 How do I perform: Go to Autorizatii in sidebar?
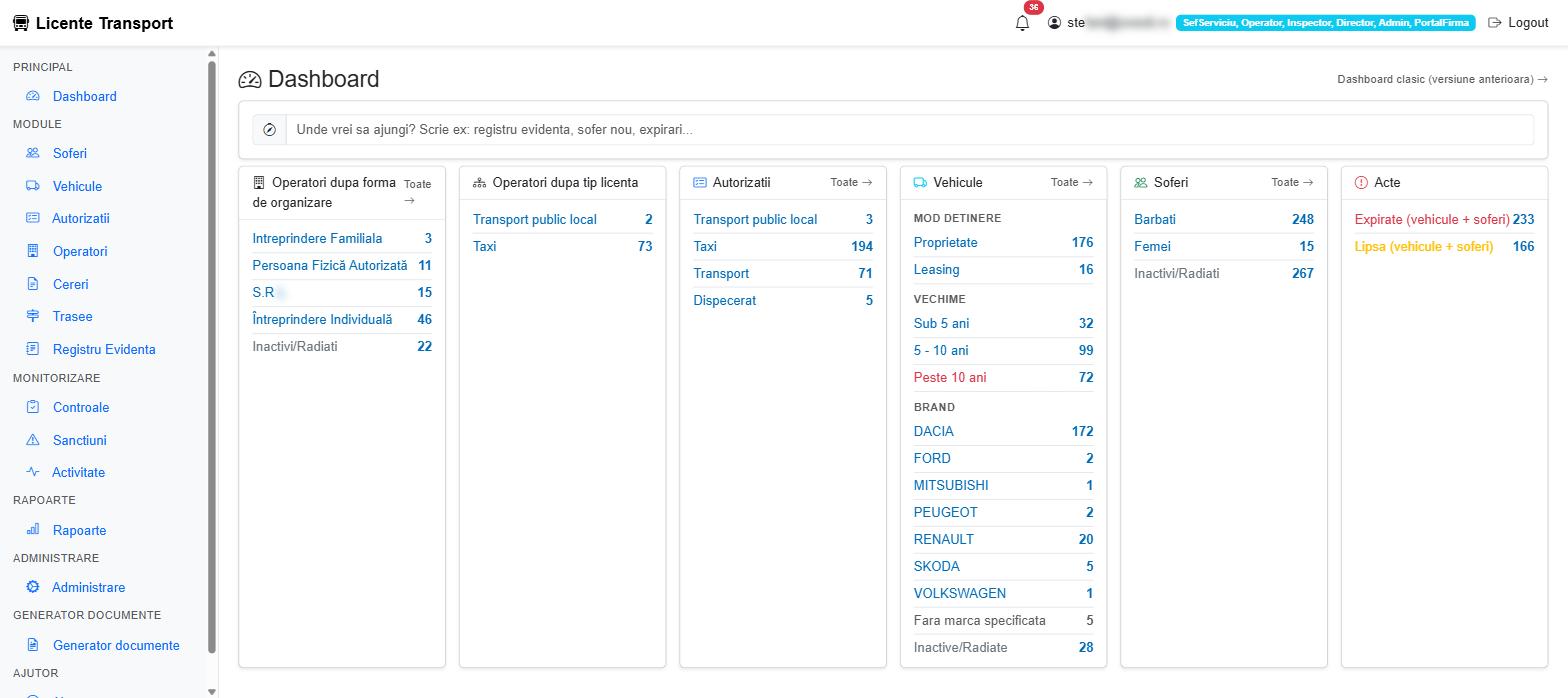81,218
